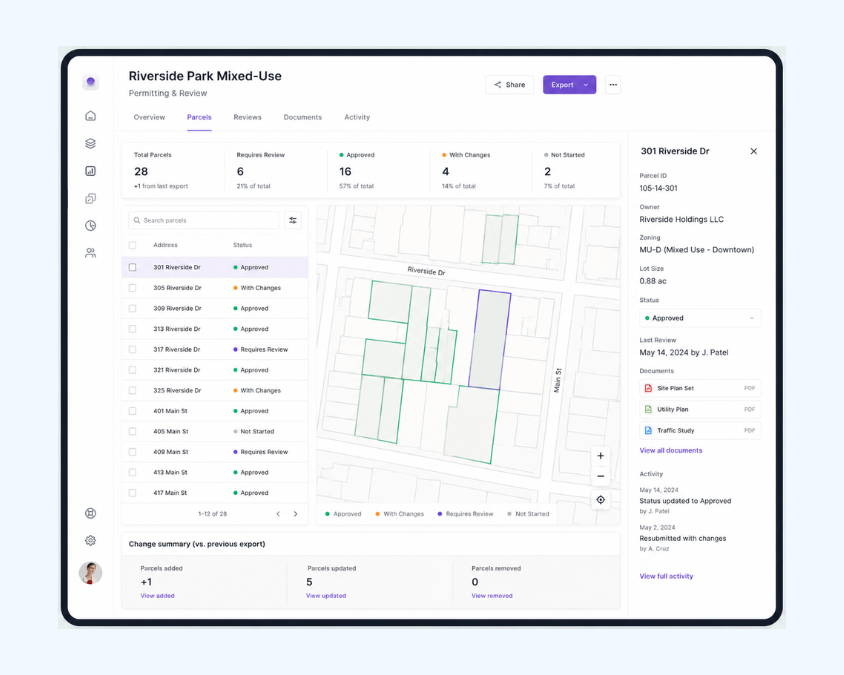Open the Site Plan Set PDF document
This screenshot has height=675, width=844.
click(700, 388)
